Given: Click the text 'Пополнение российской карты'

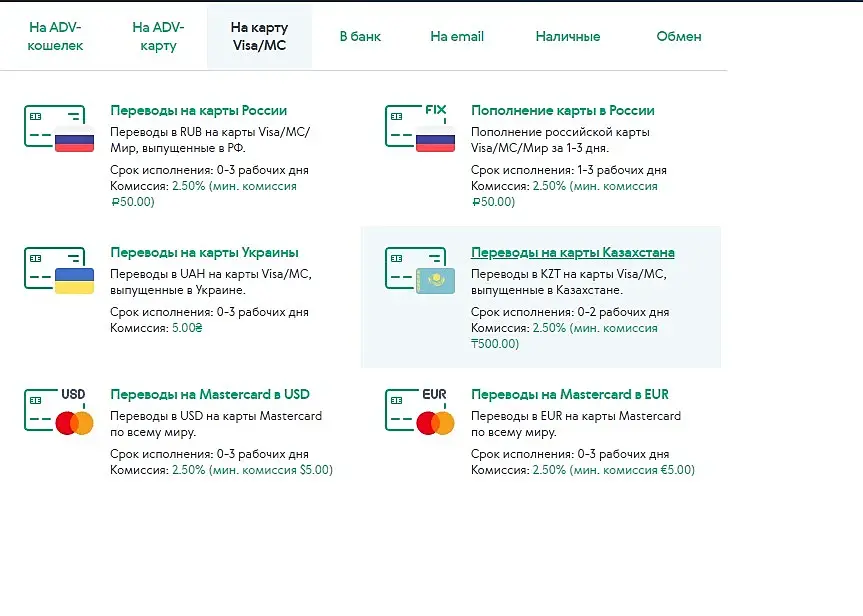Looking at the screenshot, I should coord(560,132).
